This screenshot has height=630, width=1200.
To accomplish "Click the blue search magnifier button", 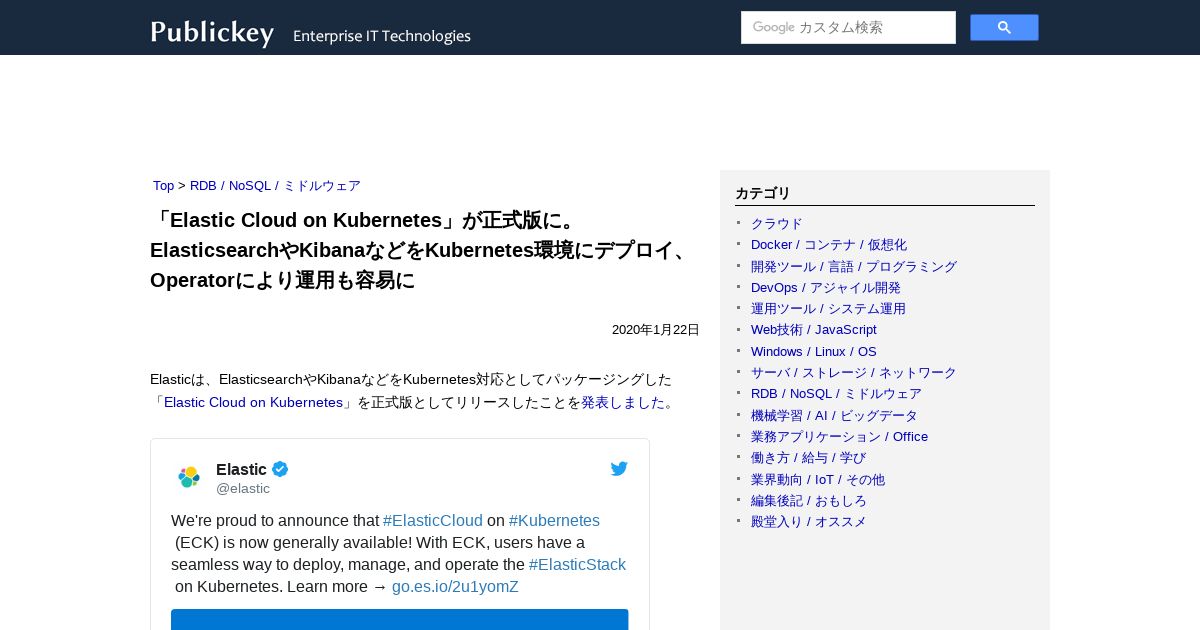I will pos(1004,27).
